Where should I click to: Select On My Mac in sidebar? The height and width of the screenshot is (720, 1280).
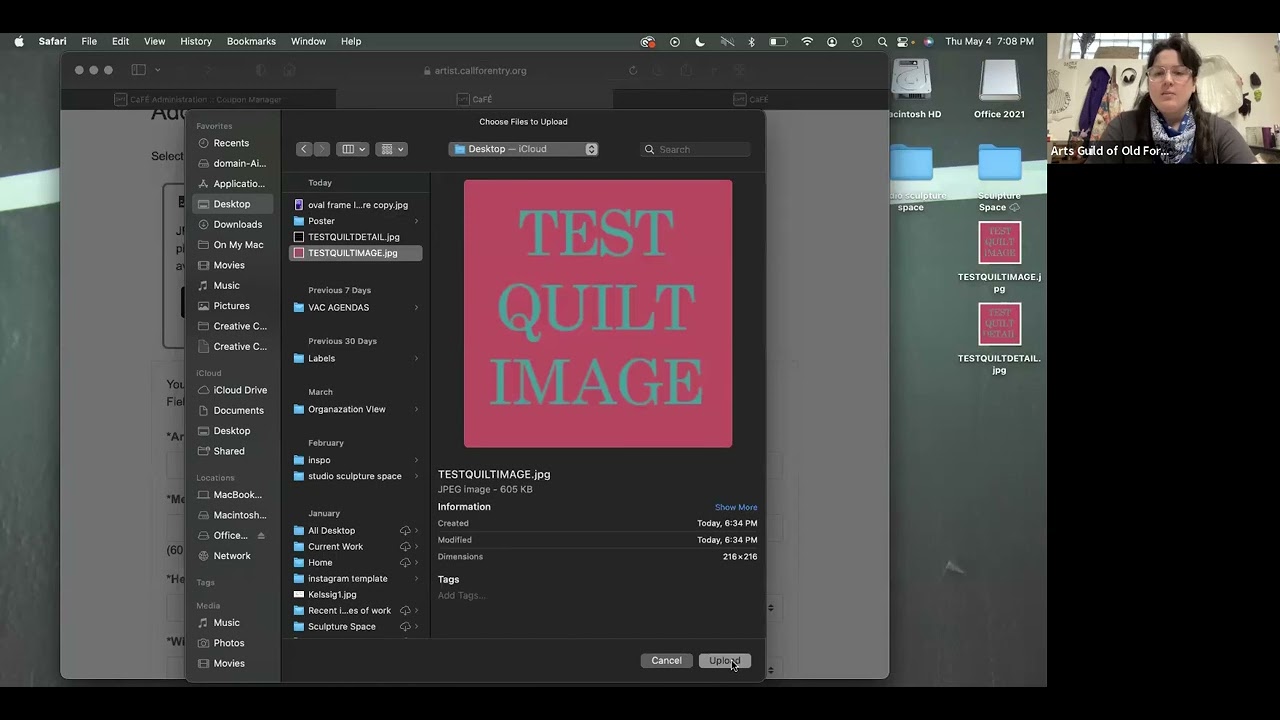coord(233,245)
